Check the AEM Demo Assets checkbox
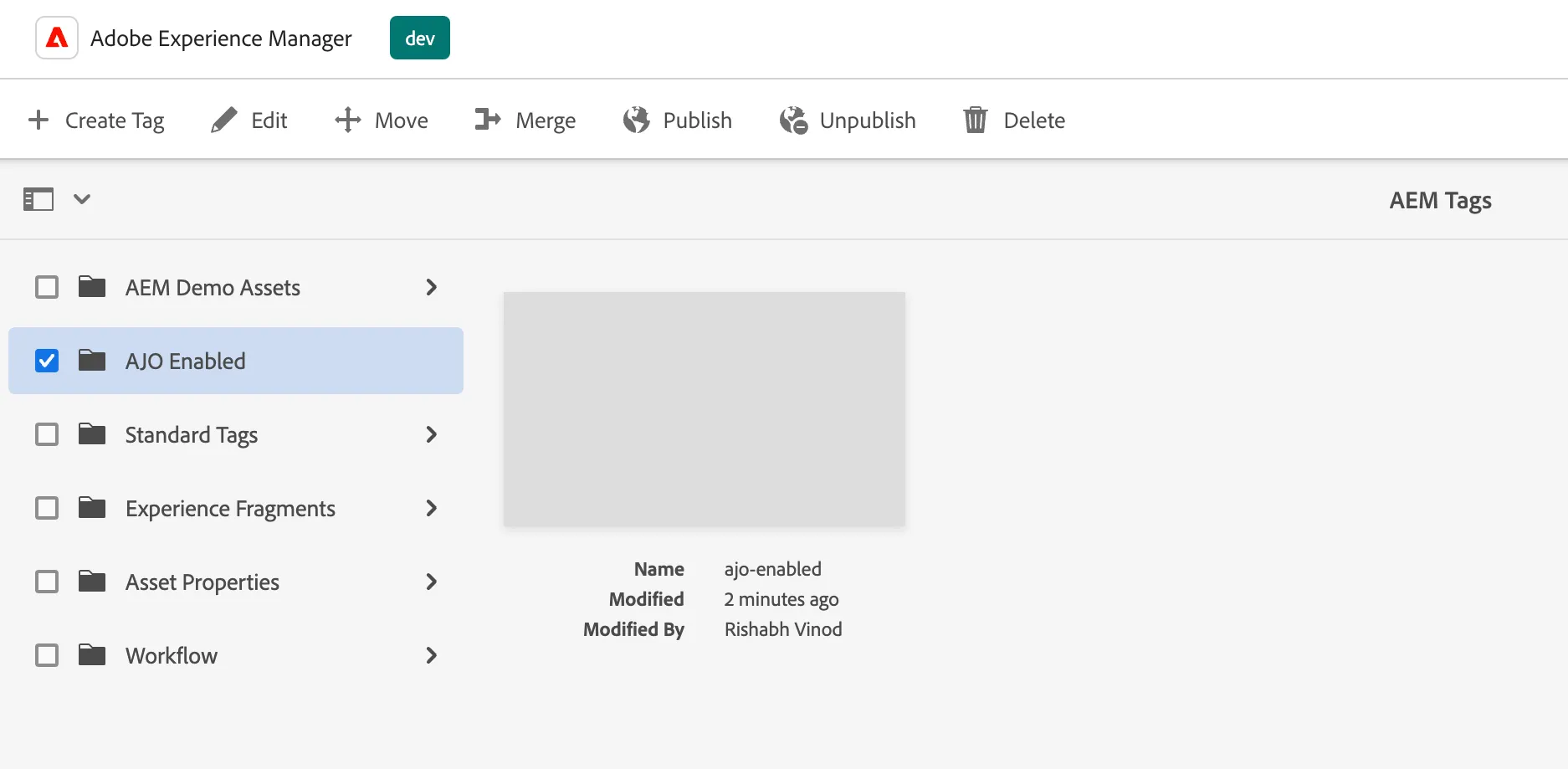Screen dimensions: 1568x769 [x=47, y=287]
